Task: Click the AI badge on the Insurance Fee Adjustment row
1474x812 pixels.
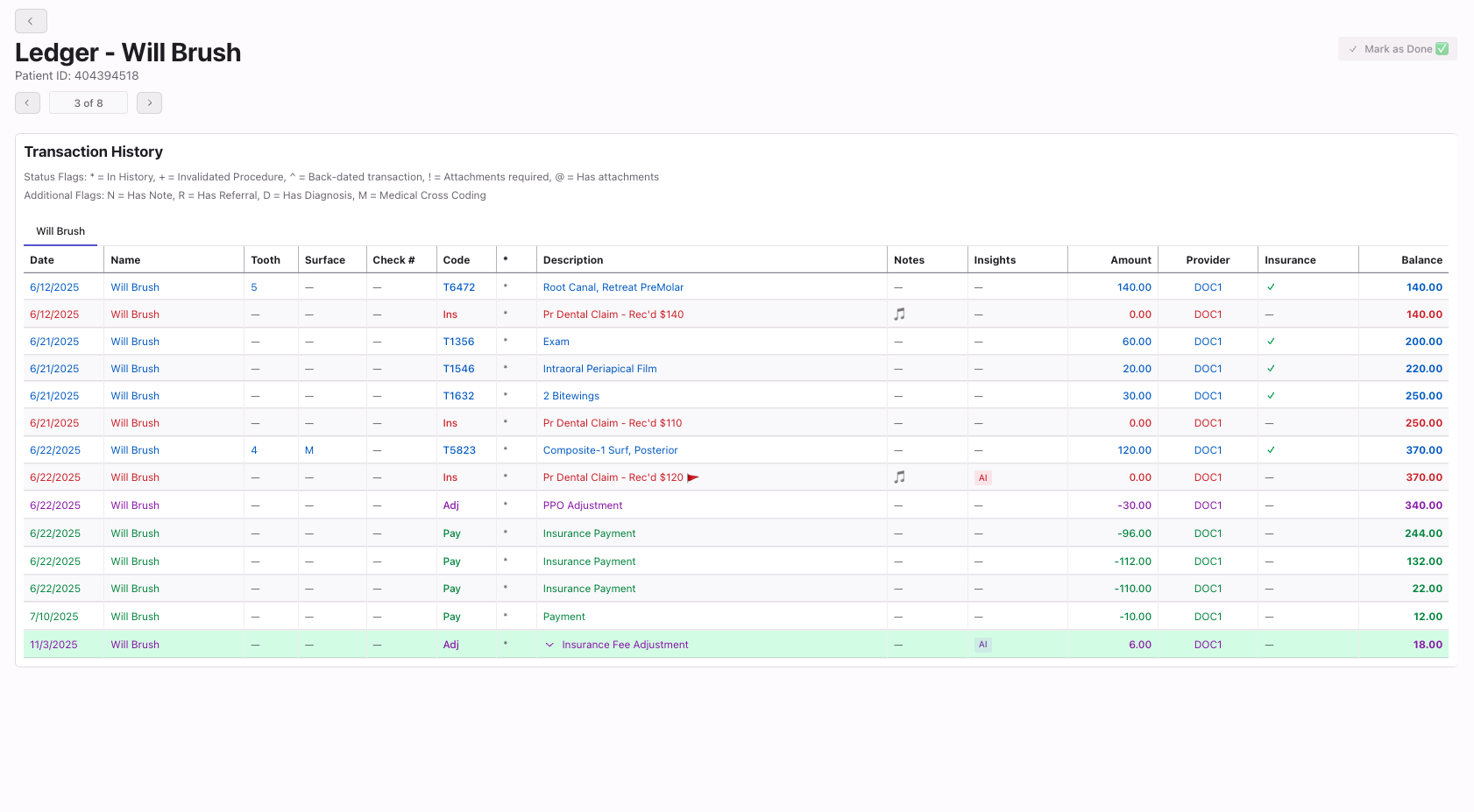Action: [983, 644]
